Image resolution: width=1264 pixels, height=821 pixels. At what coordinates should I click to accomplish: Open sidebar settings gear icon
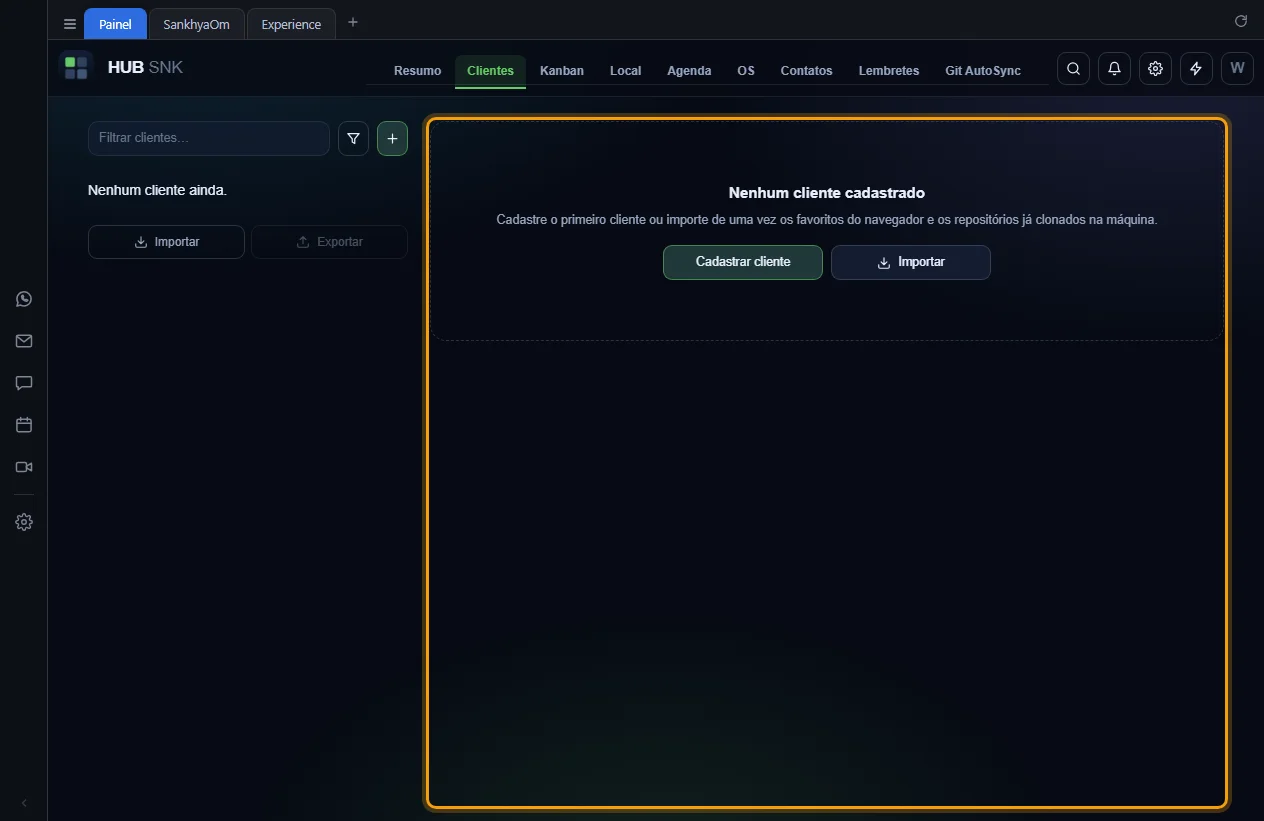pyautogui.click(x=24, y=522)
